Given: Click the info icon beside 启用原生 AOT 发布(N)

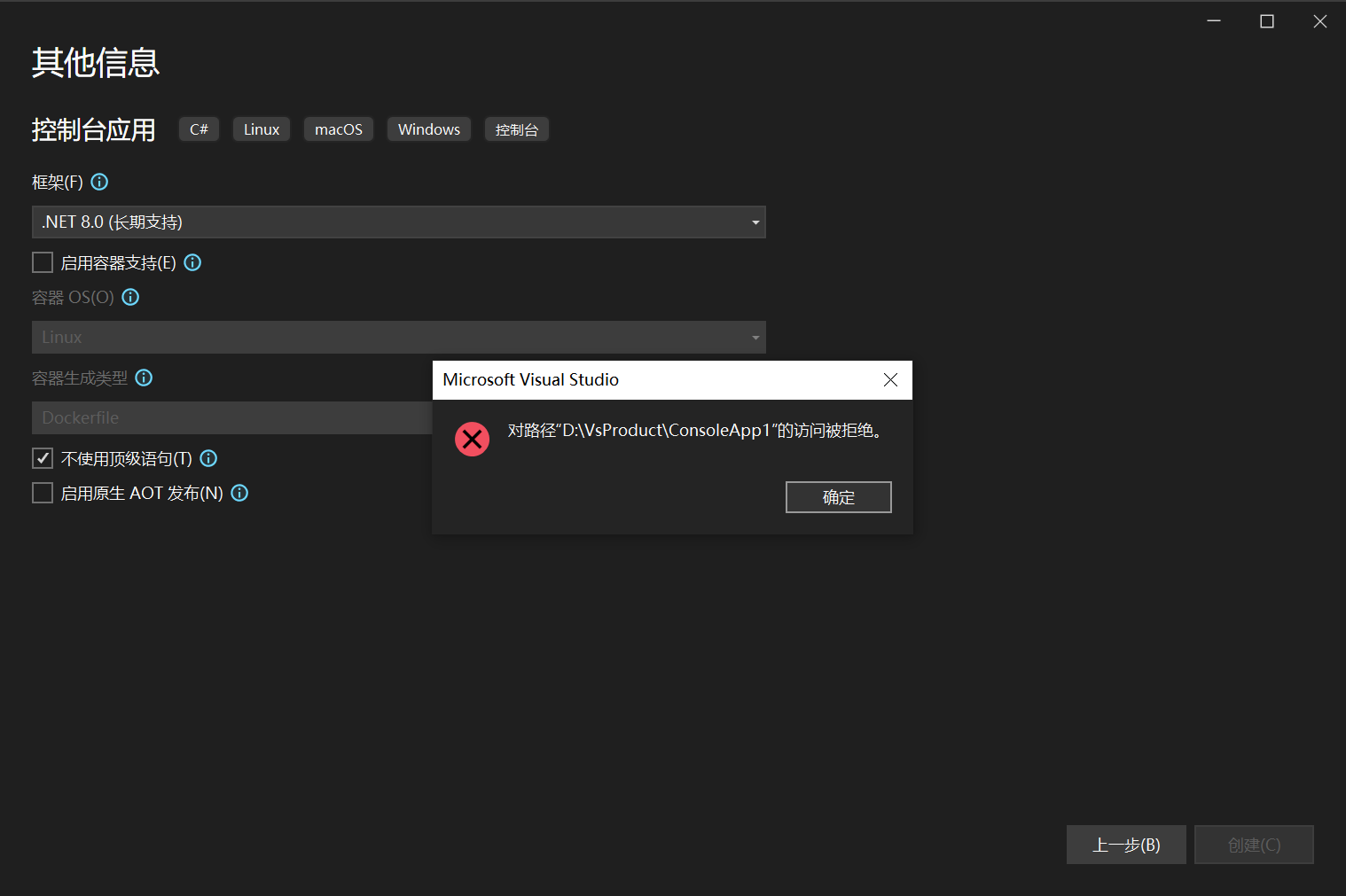Looking at the screenshot, I should [x=239, y=493].
